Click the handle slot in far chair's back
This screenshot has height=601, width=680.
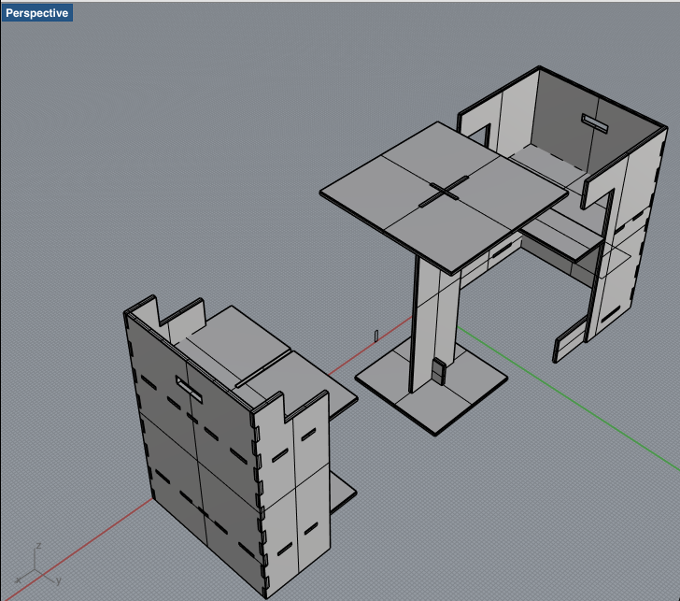pyautogui.click(x=595, y=124)
